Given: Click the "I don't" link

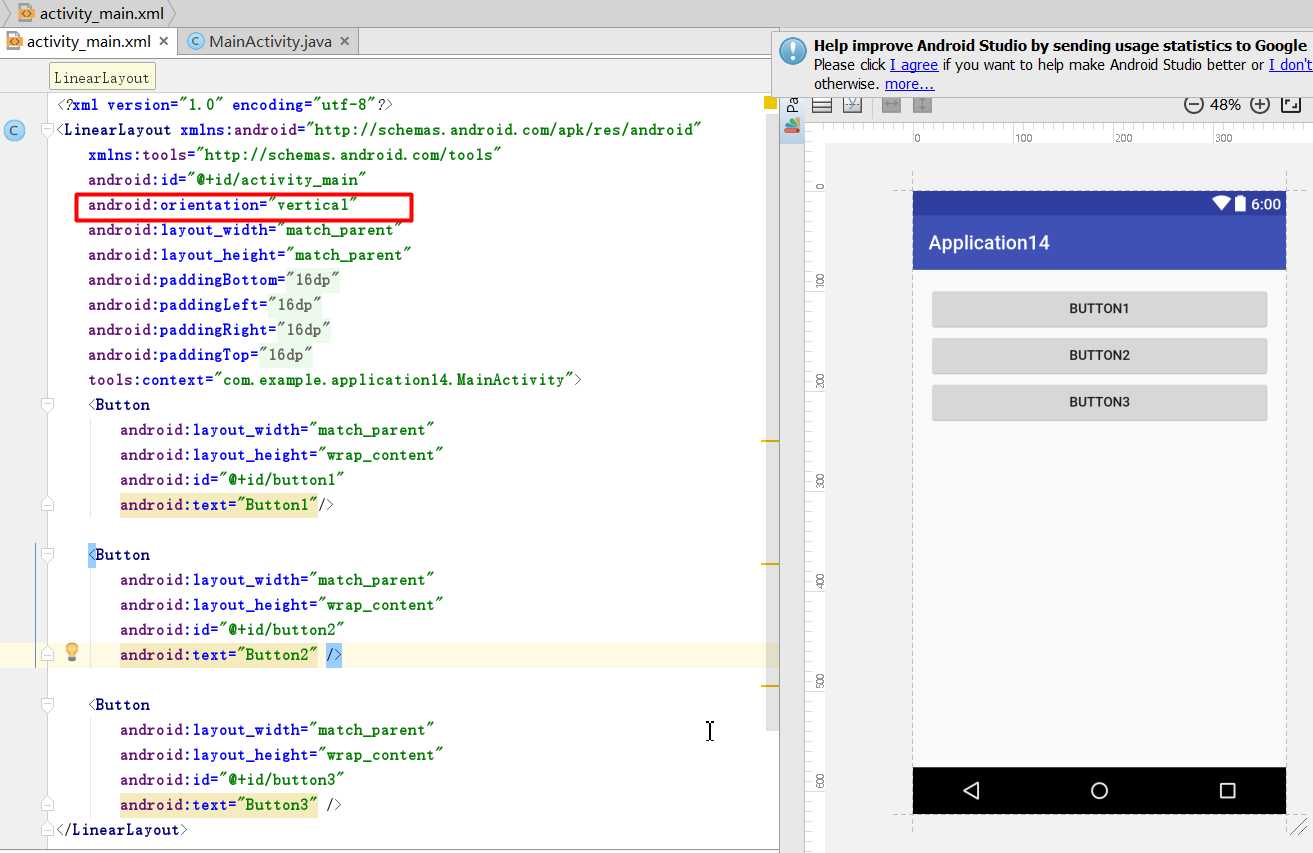Looking at the screenshot, I should click(1290, 65).
